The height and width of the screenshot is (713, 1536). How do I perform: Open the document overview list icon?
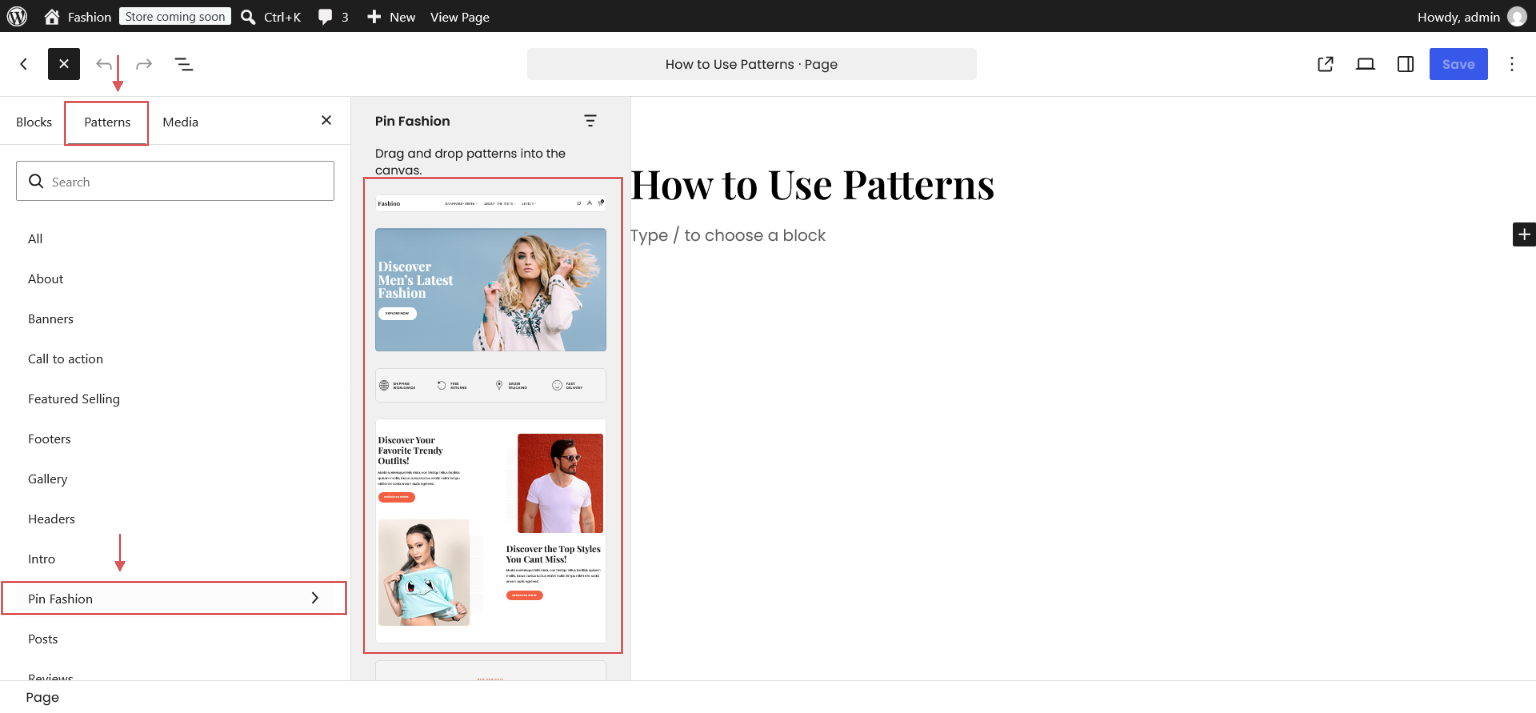pyautogui.click(x=184, y=64)
